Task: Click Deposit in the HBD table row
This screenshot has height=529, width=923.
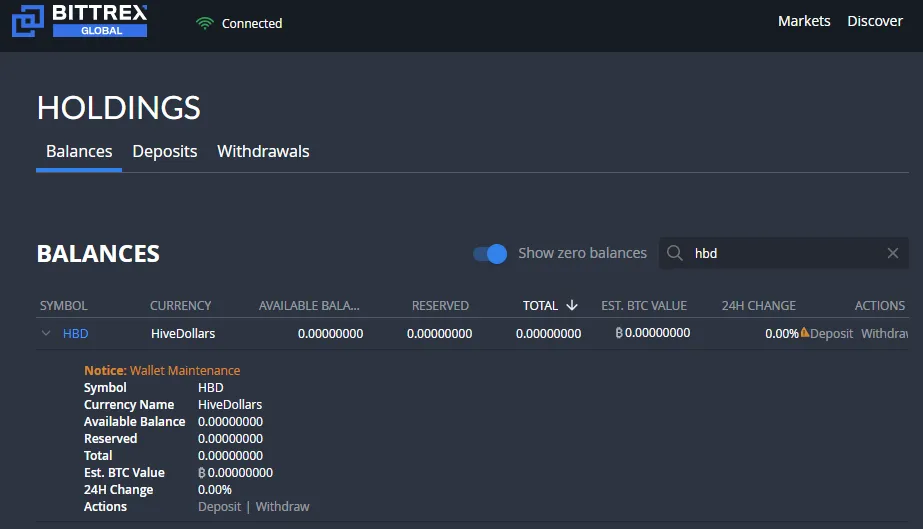Action: click(831, 334)
